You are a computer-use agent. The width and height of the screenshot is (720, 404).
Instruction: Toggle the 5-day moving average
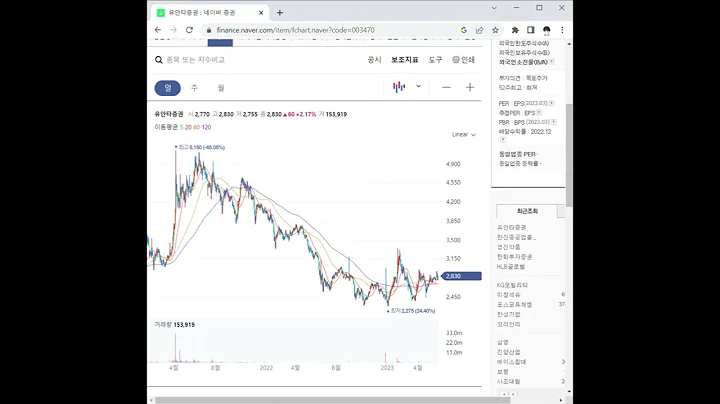point(181,127)
